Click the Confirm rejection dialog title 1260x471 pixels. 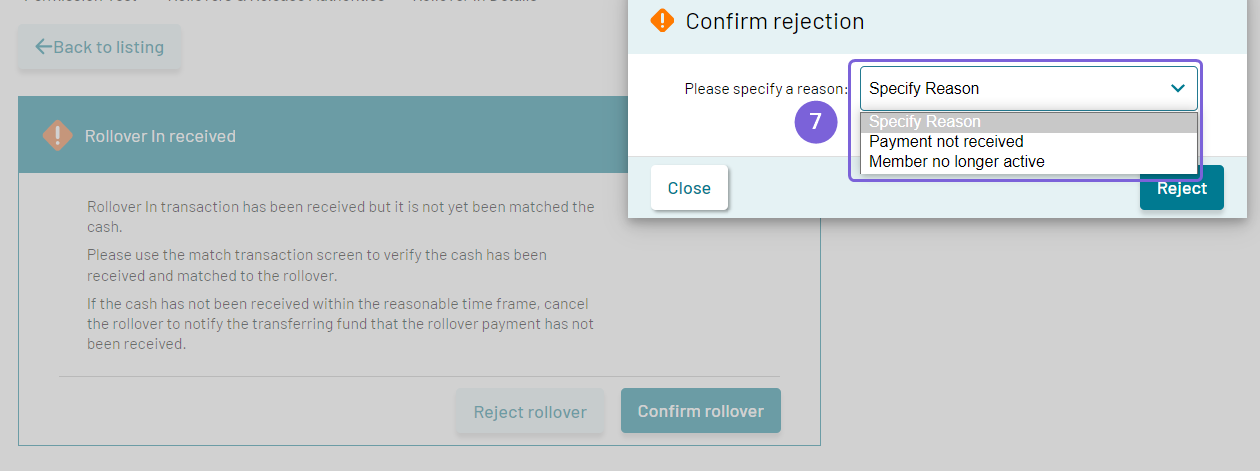(x=775, y=21)
